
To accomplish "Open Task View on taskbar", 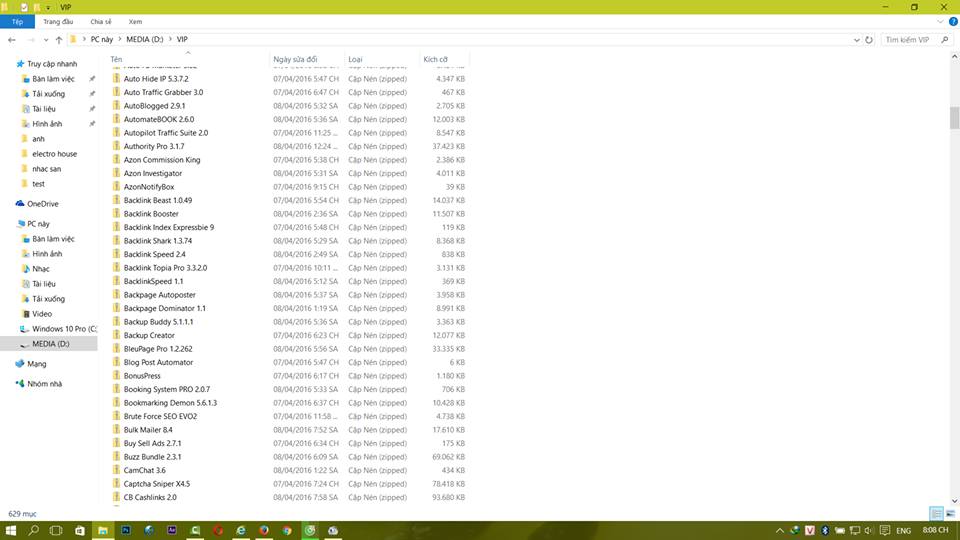I will [x=56, y=530].
